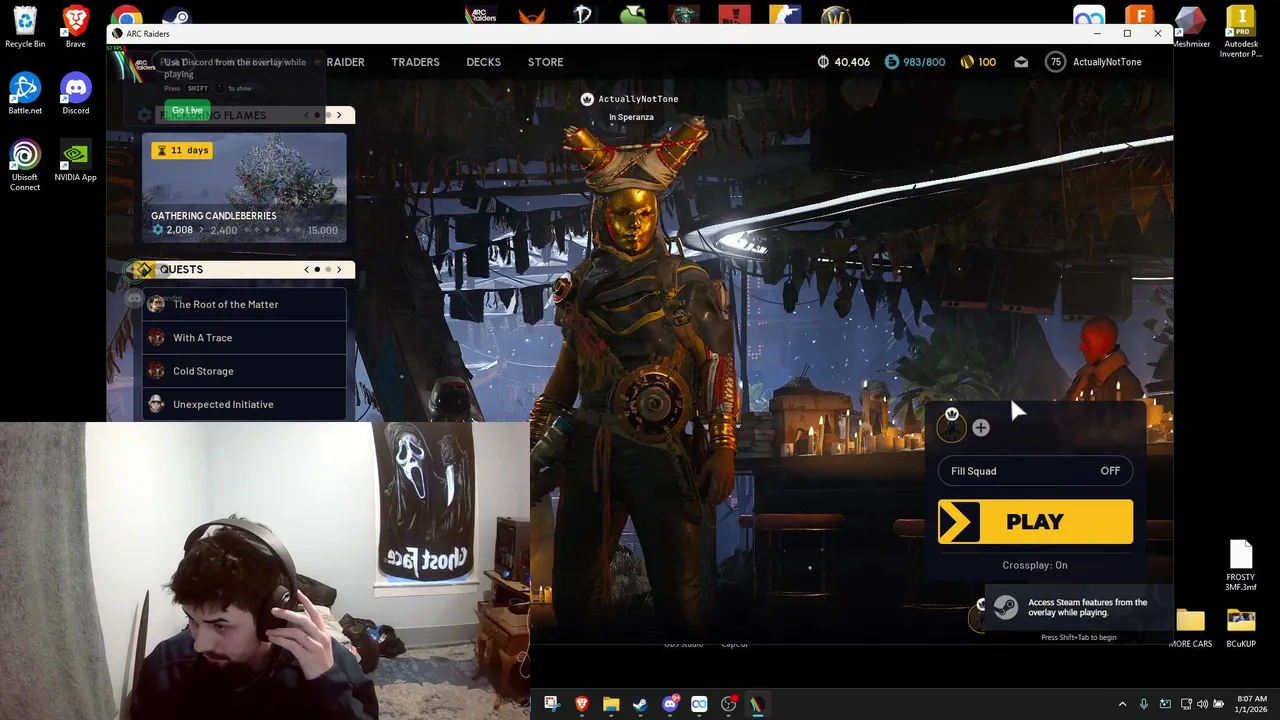Click the gold token icon beside 100
The width and height of the screenshot is (1280, 720).
[967, 62]
